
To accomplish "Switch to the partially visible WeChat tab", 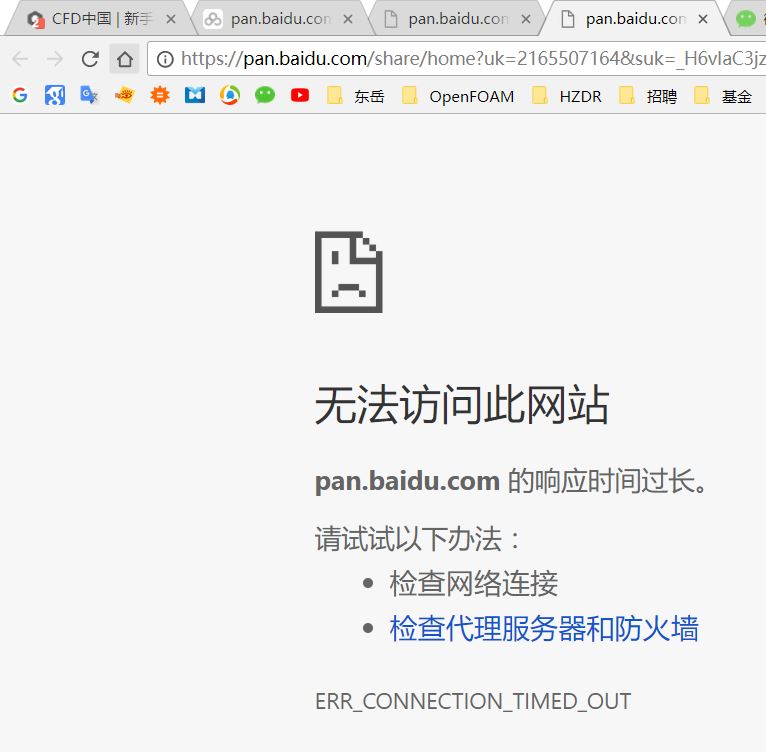I will pos(747,19).
